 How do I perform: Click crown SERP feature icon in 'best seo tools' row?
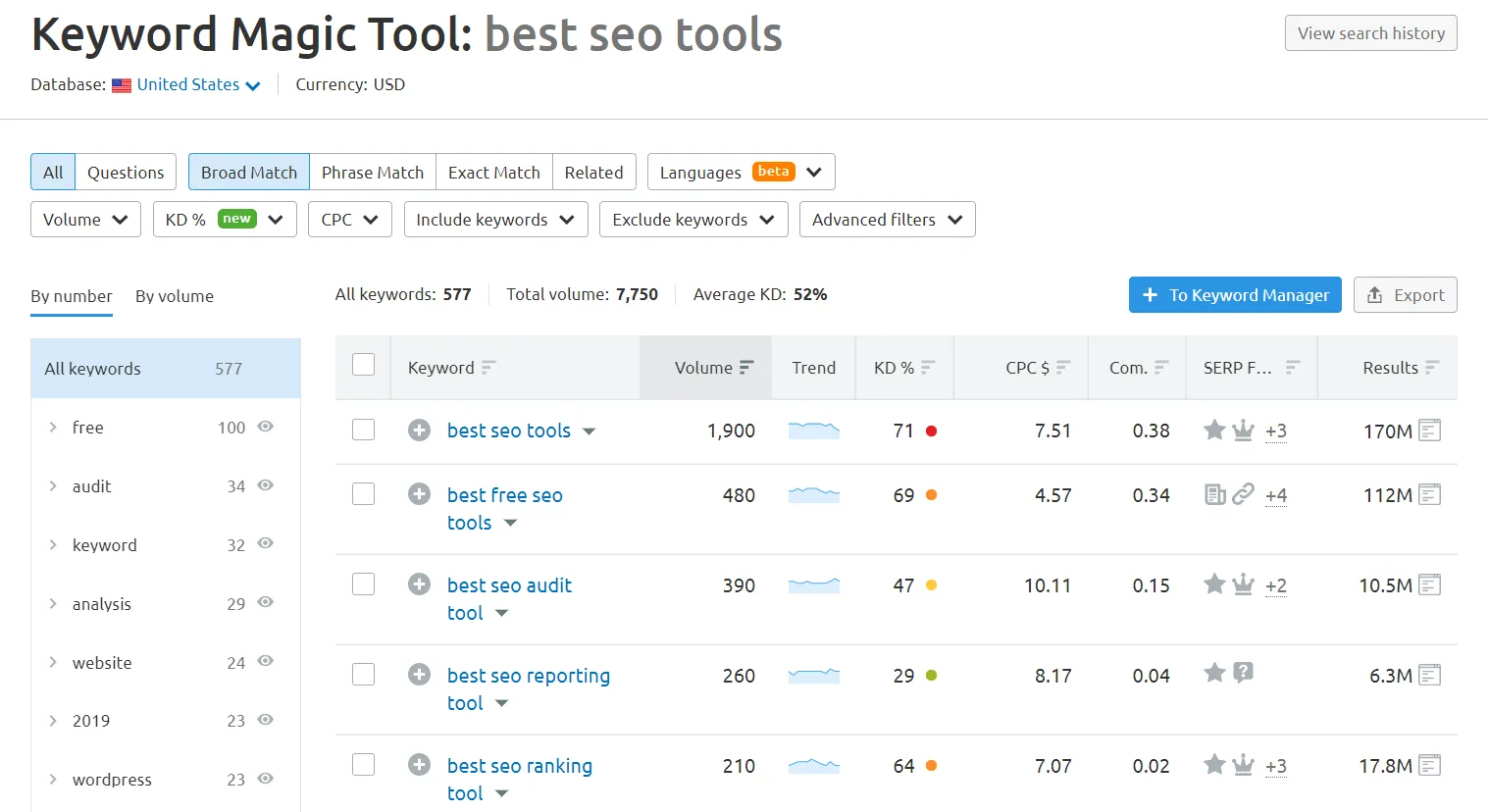(x=1243, y=430)
